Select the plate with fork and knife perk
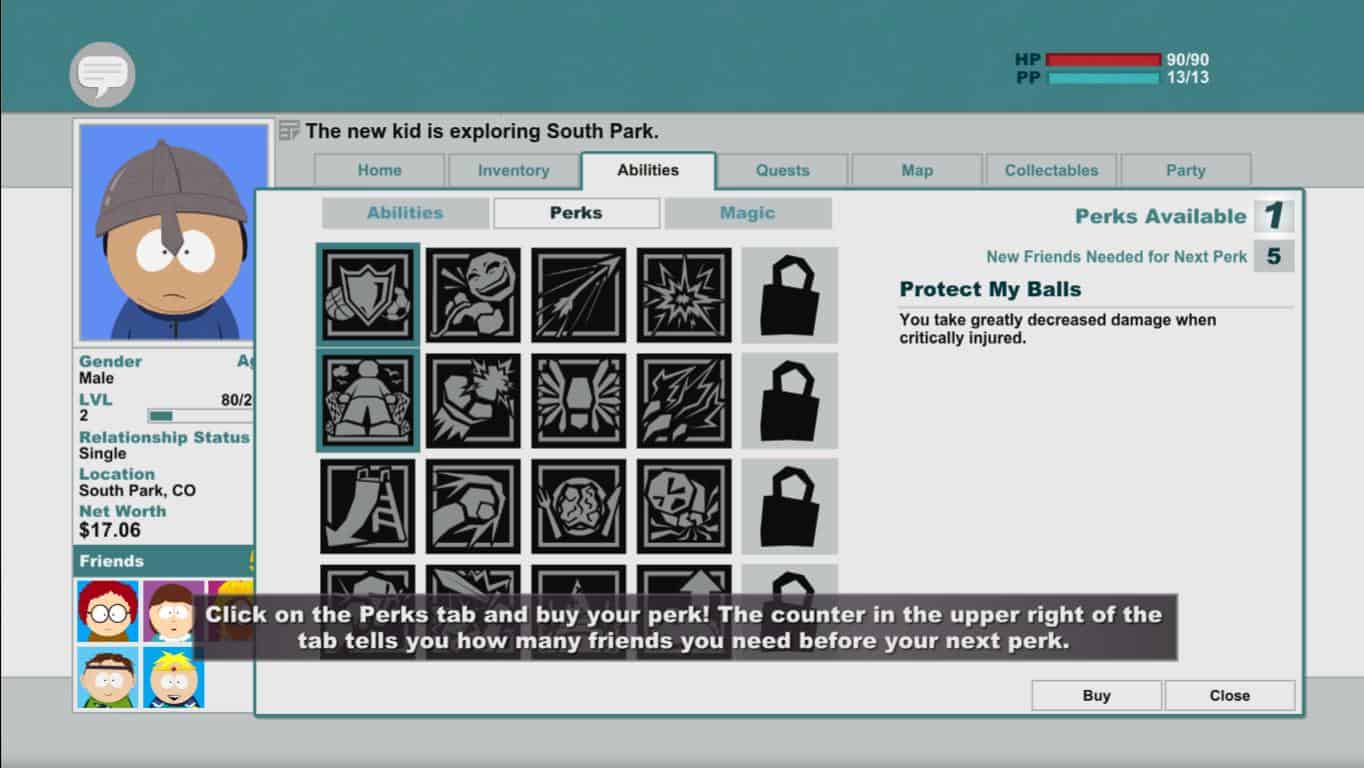 tap(579, 506)
